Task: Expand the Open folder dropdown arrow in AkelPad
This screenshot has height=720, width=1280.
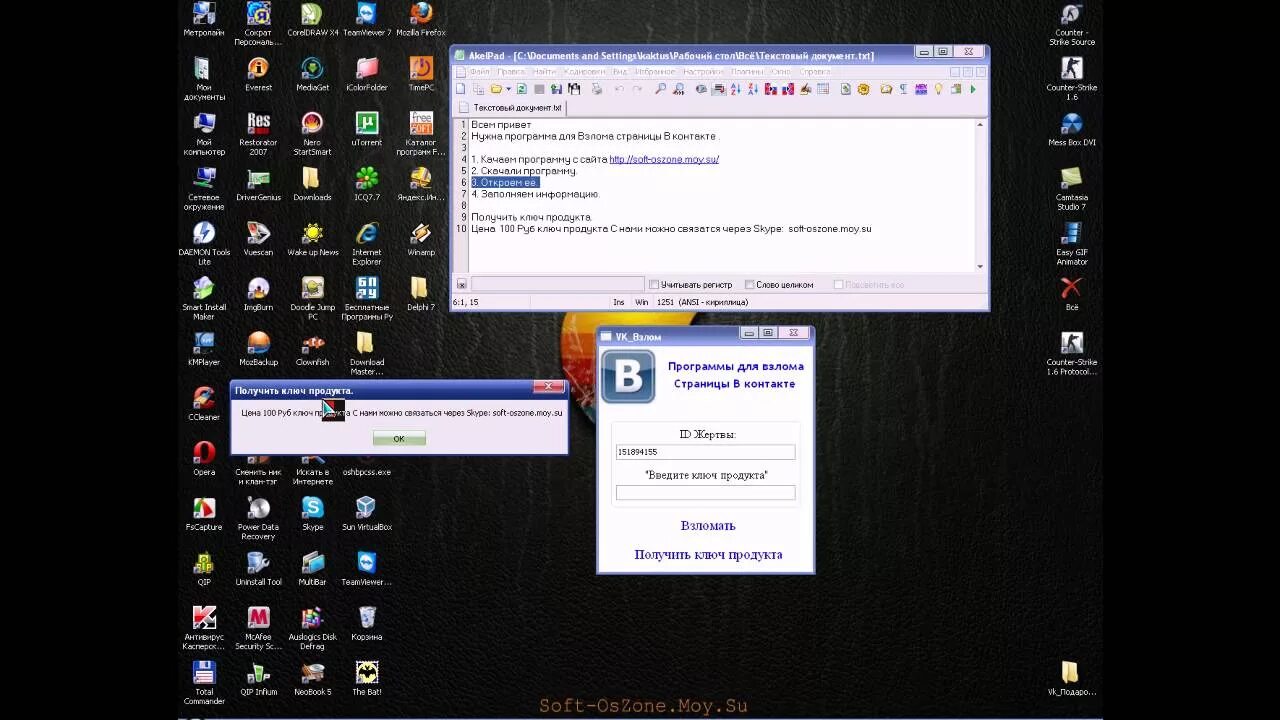Action: [x=509, y=89]
